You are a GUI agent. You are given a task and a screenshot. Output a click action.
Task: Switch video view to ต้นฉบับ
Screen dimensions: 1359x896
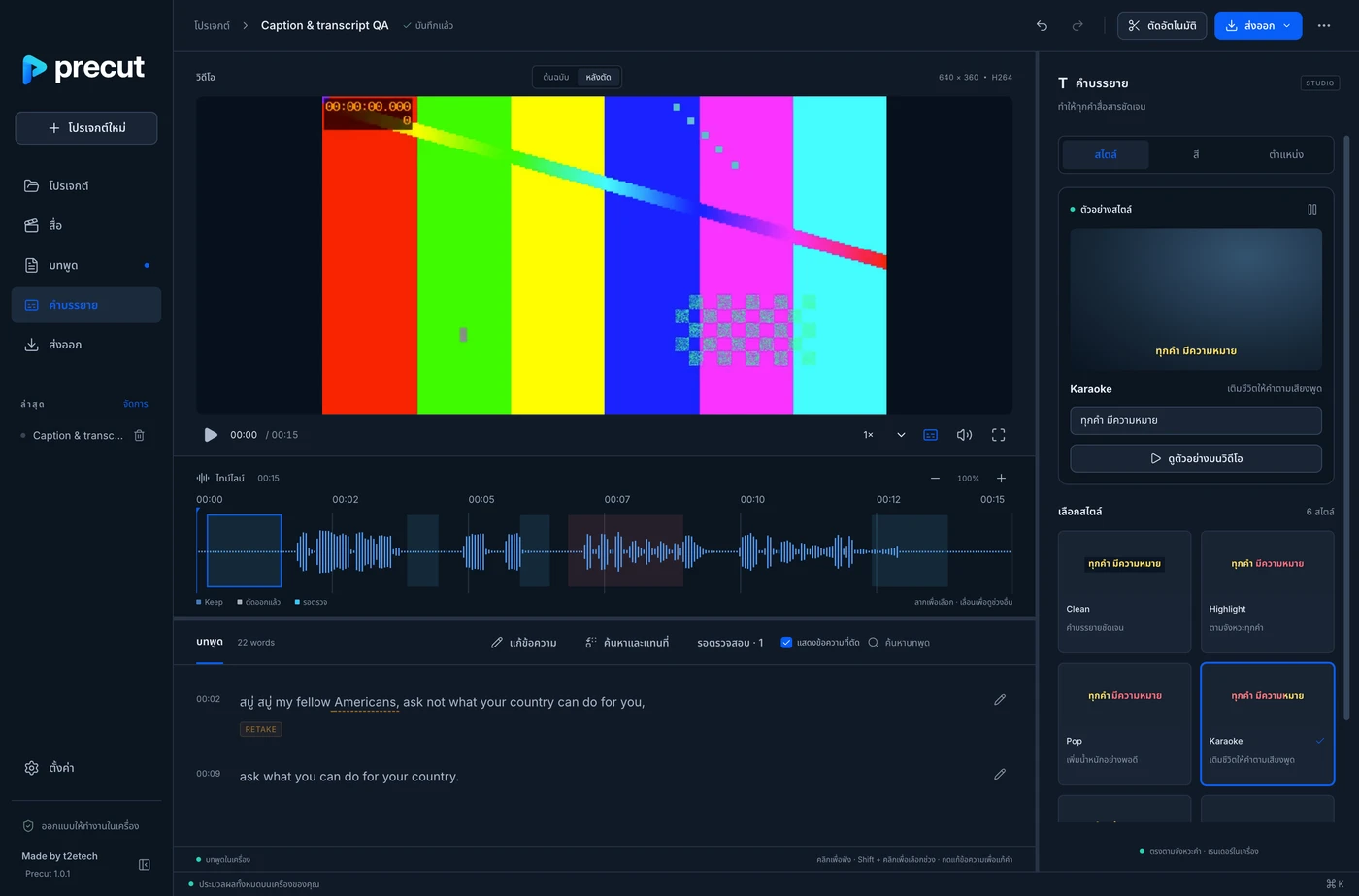click(x=556, y=78)
